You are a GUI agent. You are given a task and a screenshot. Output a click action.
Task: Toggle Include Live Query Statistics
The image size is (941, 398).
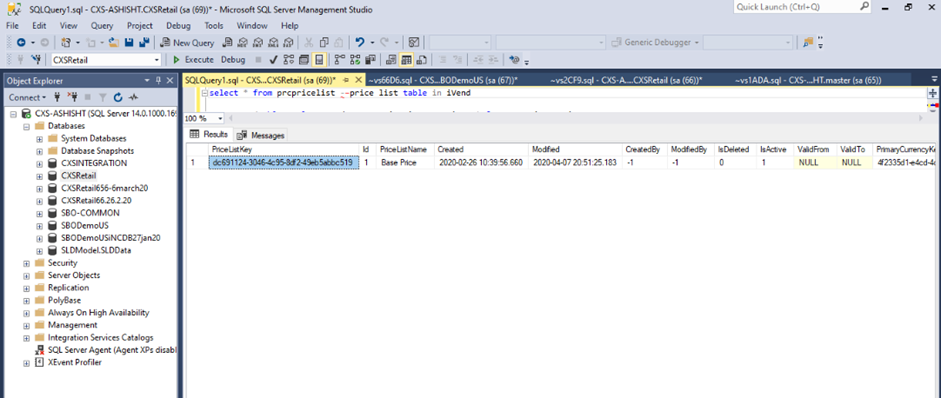pyautogui.click(x=355, y=59)
